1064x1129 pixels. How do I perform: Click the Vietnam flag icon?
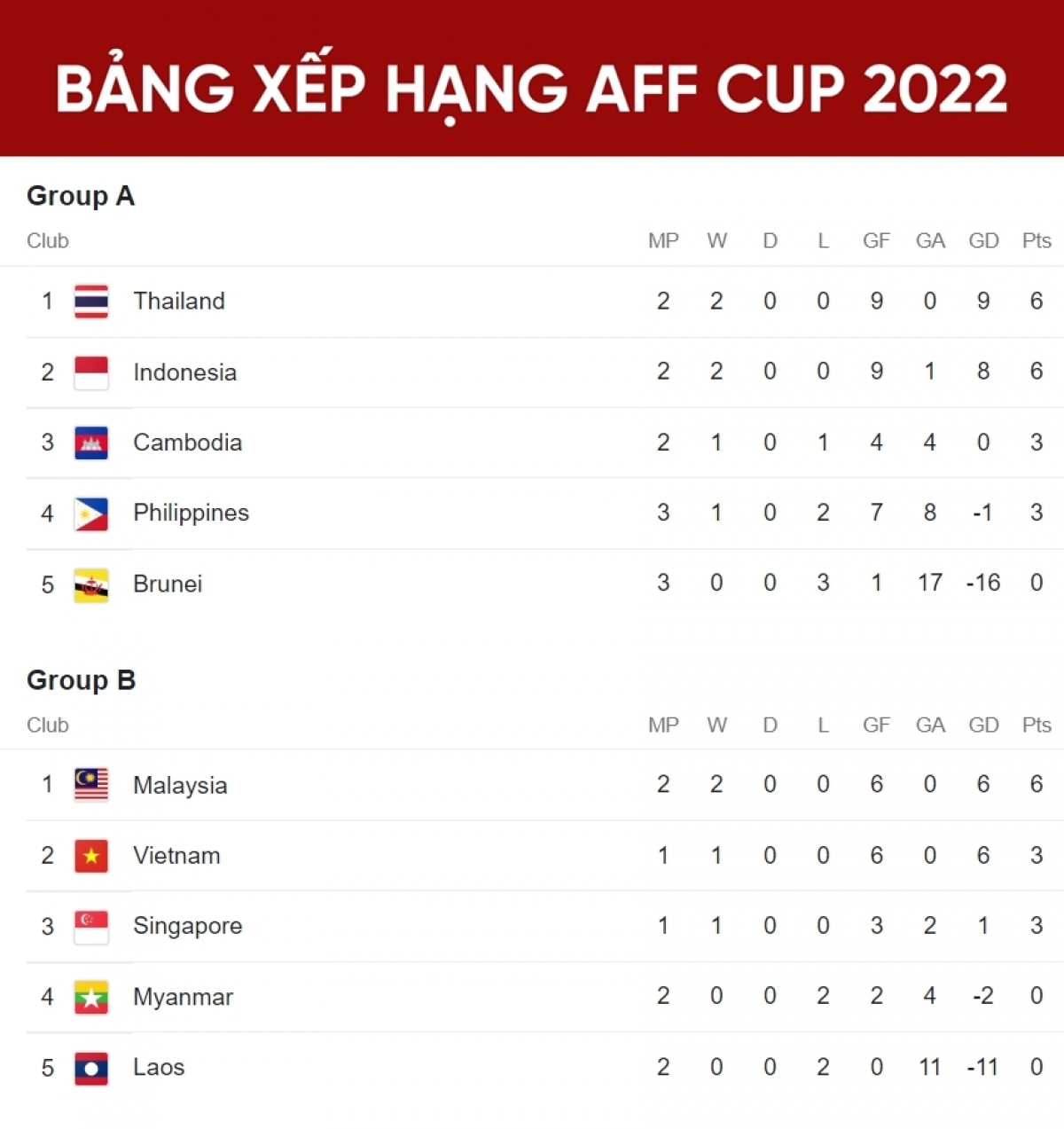[x=91, y=856]
